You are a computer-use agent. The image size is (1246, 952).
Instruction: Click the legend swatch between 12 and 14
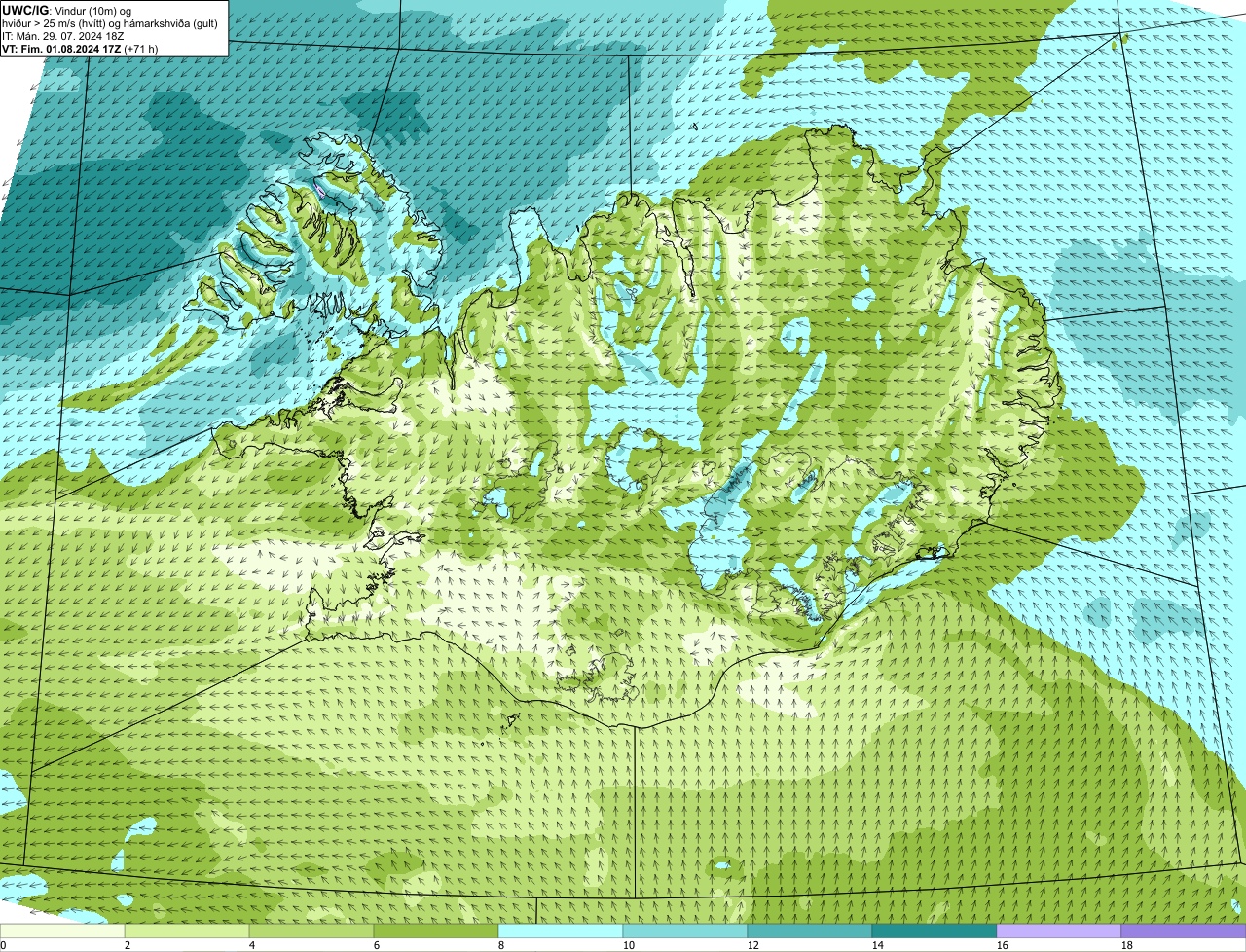pyautogui.click(x=810, y=932)
